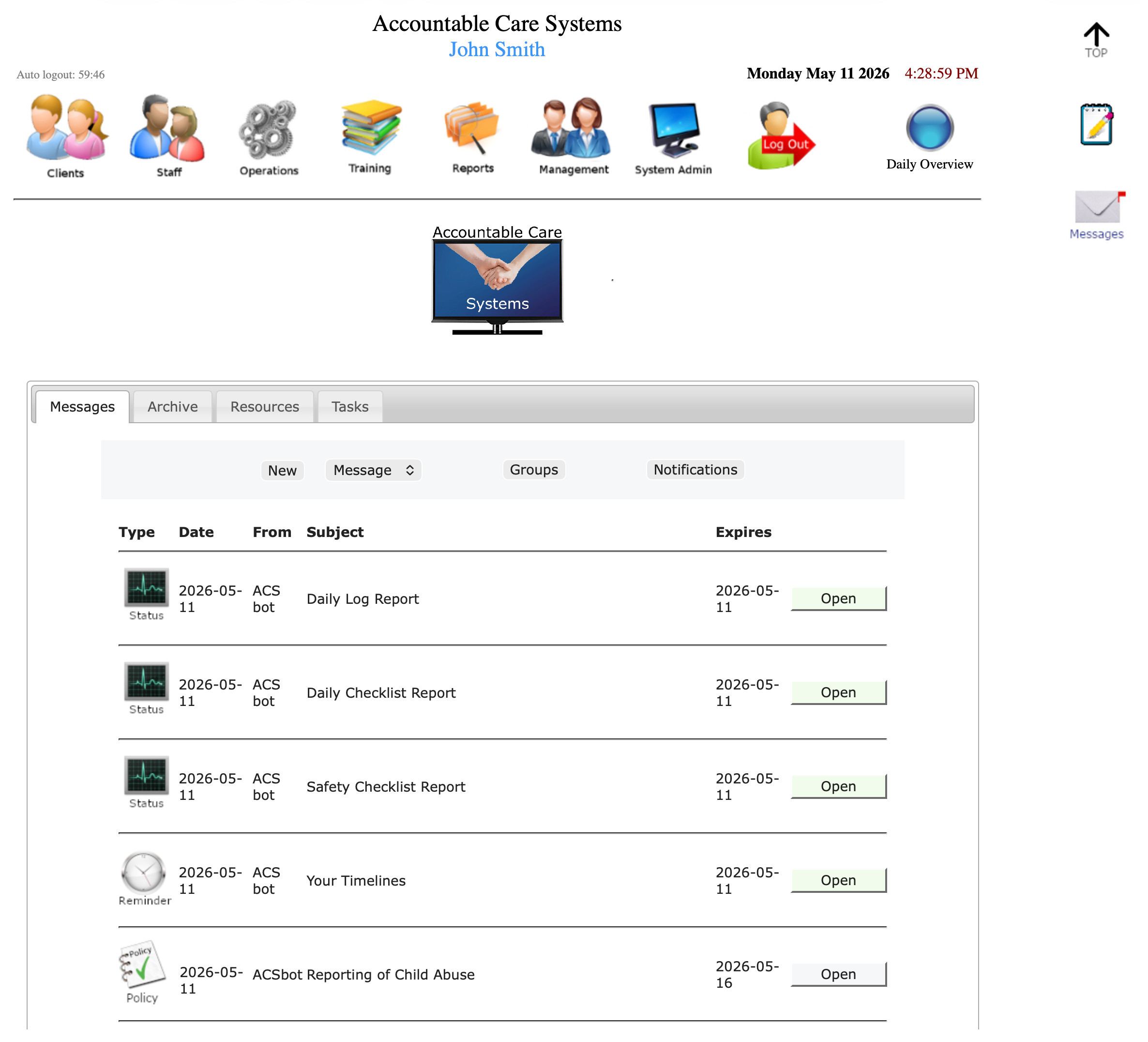Viewport: 1148px width, 1042px height.
Task: Open the Reporting of Child Abuse policy
Action: pos(838,974)
